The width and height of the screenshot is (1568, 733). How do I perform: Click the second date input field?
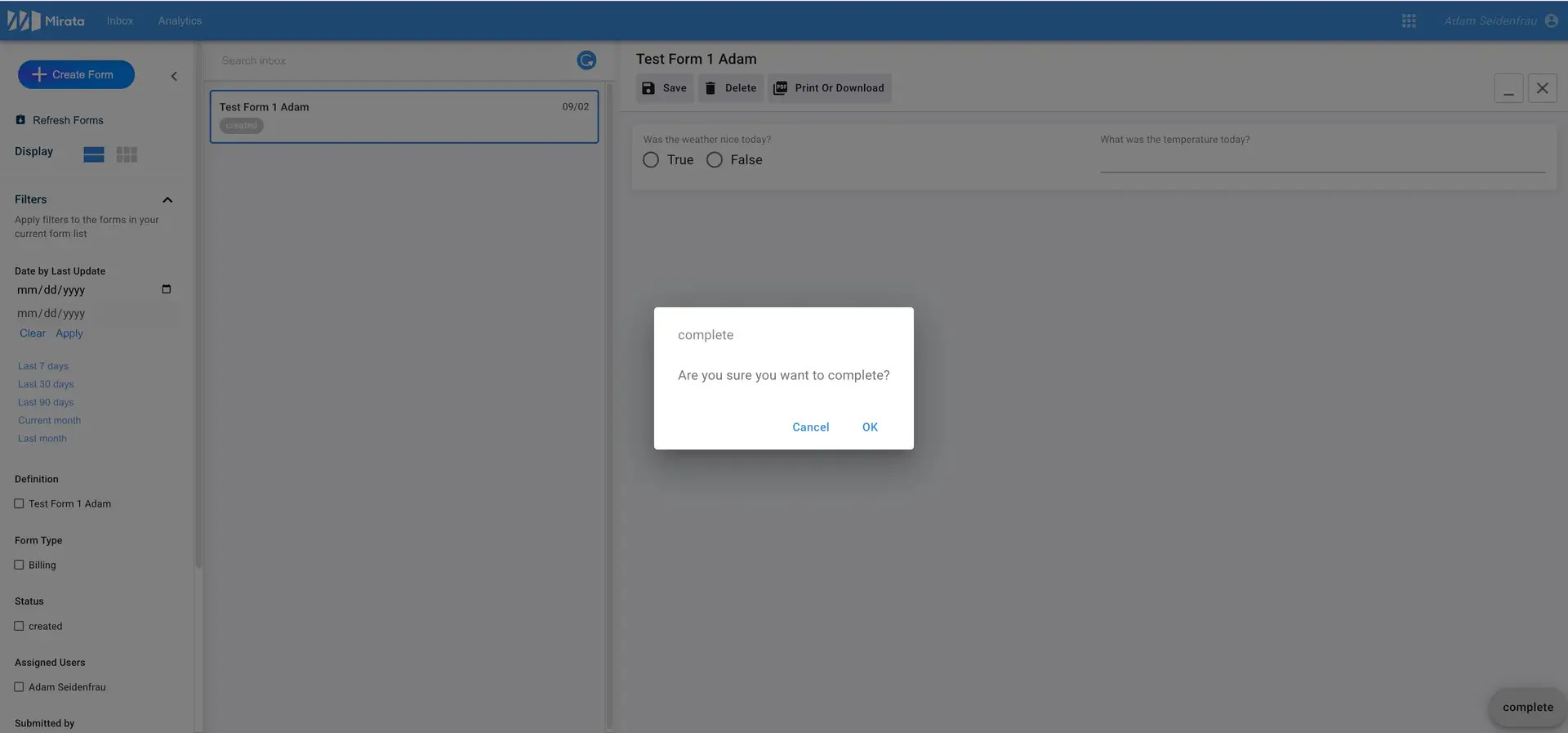(96, 313)
